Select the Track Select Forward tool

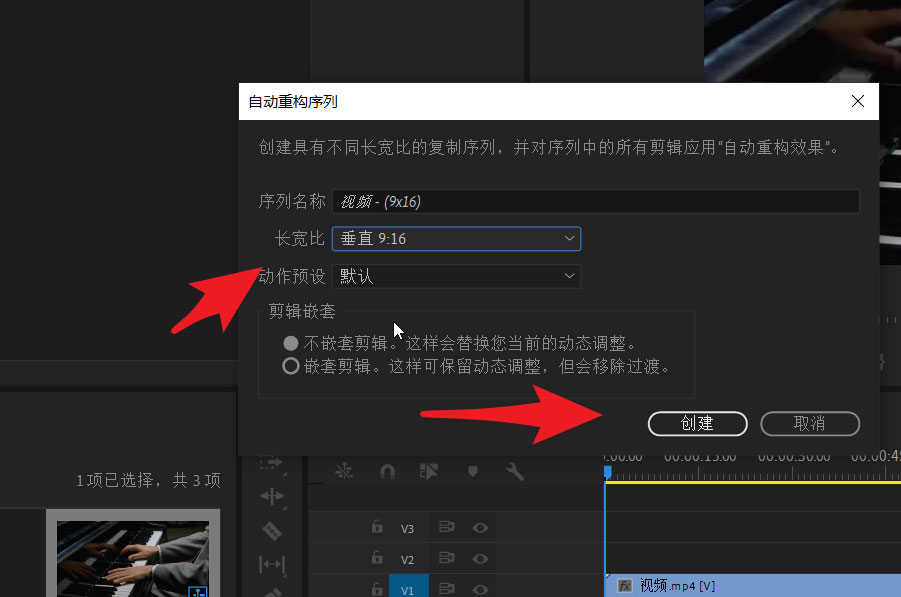click(x=272, y=464)
